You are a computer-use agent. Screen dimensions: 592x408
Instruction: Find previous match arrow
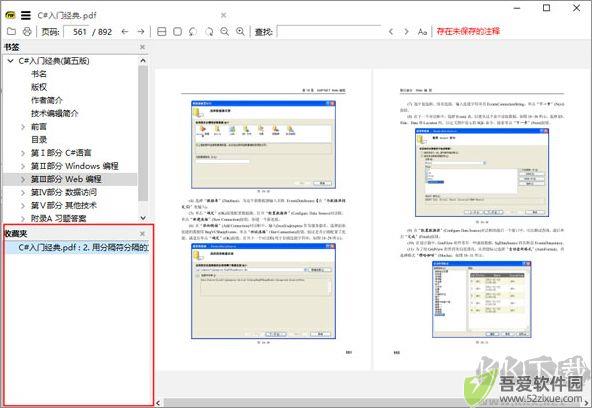point(391,32)
